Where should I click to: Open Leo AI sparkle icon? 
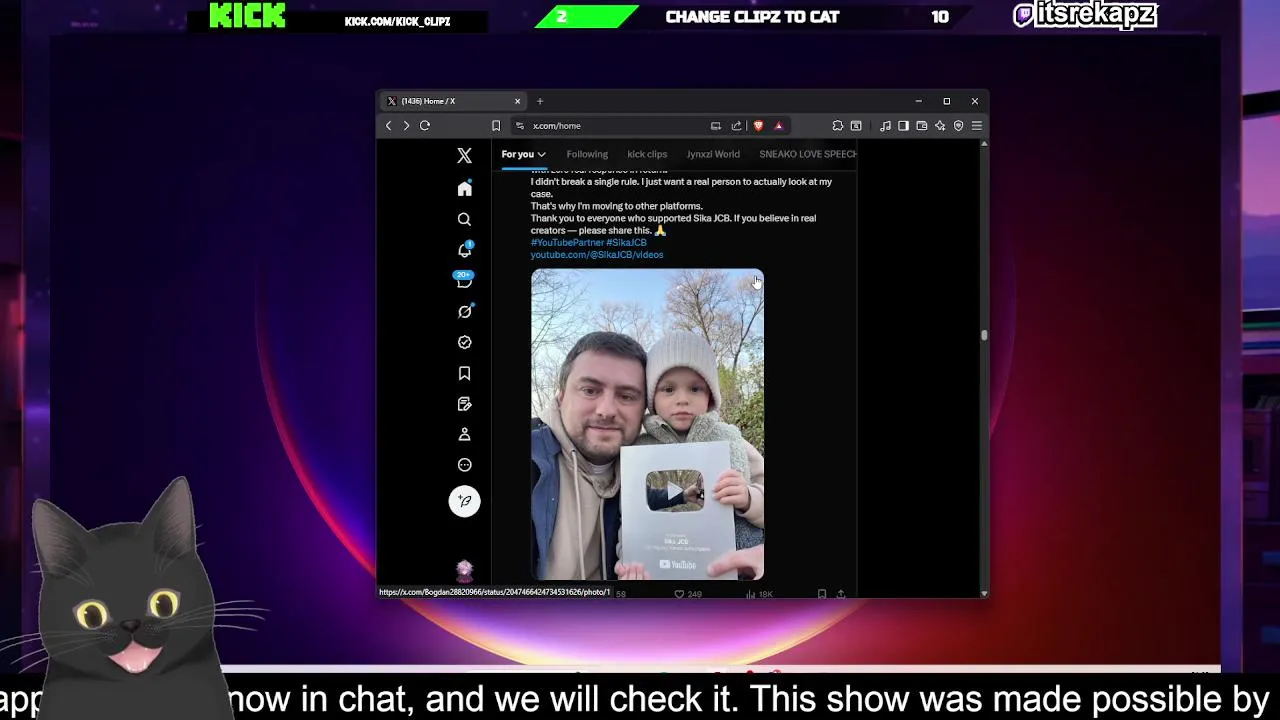940,126
